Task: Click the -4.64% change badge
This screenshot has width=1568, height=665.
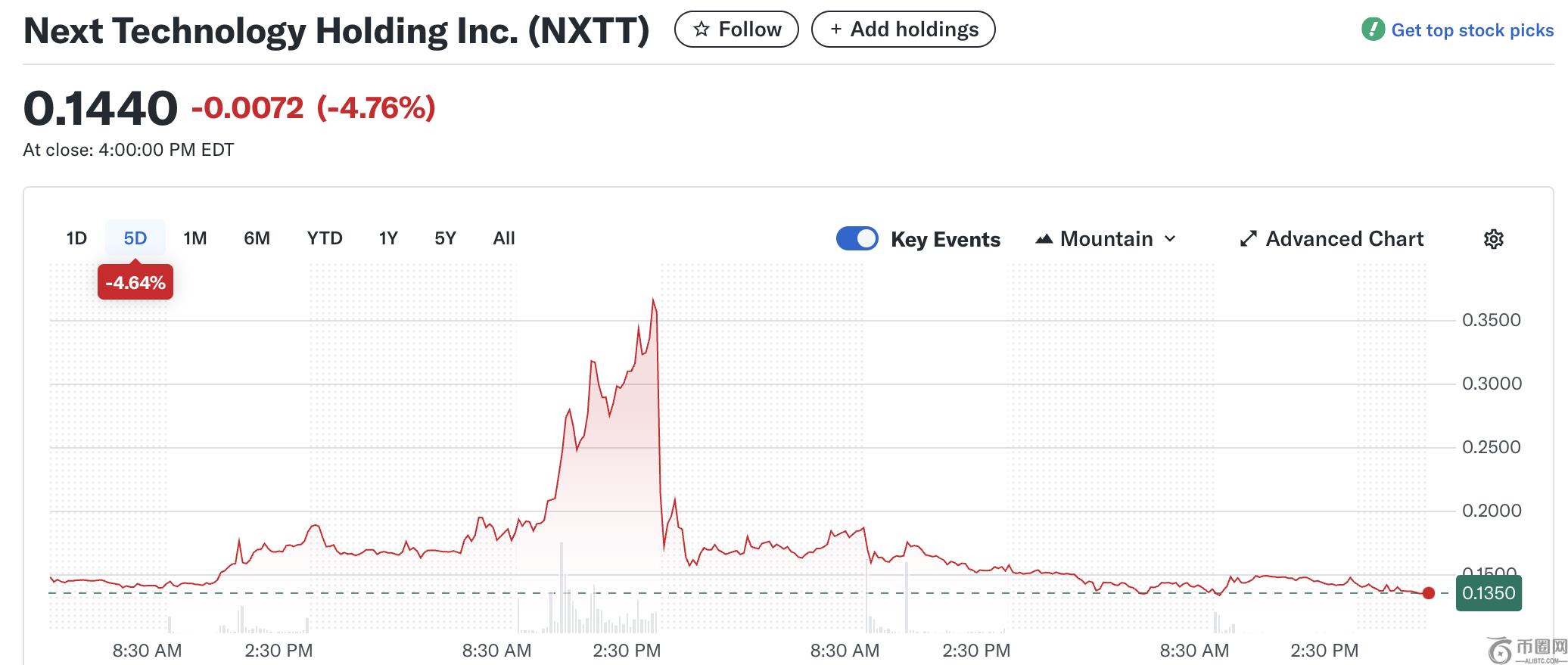Action: tap(135, 282)
